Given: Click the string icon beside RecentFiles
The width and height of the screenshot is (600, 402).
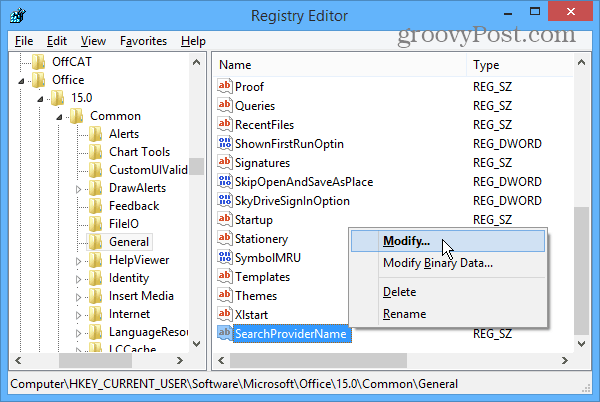Looking at the screenshot, I should 225,124.
